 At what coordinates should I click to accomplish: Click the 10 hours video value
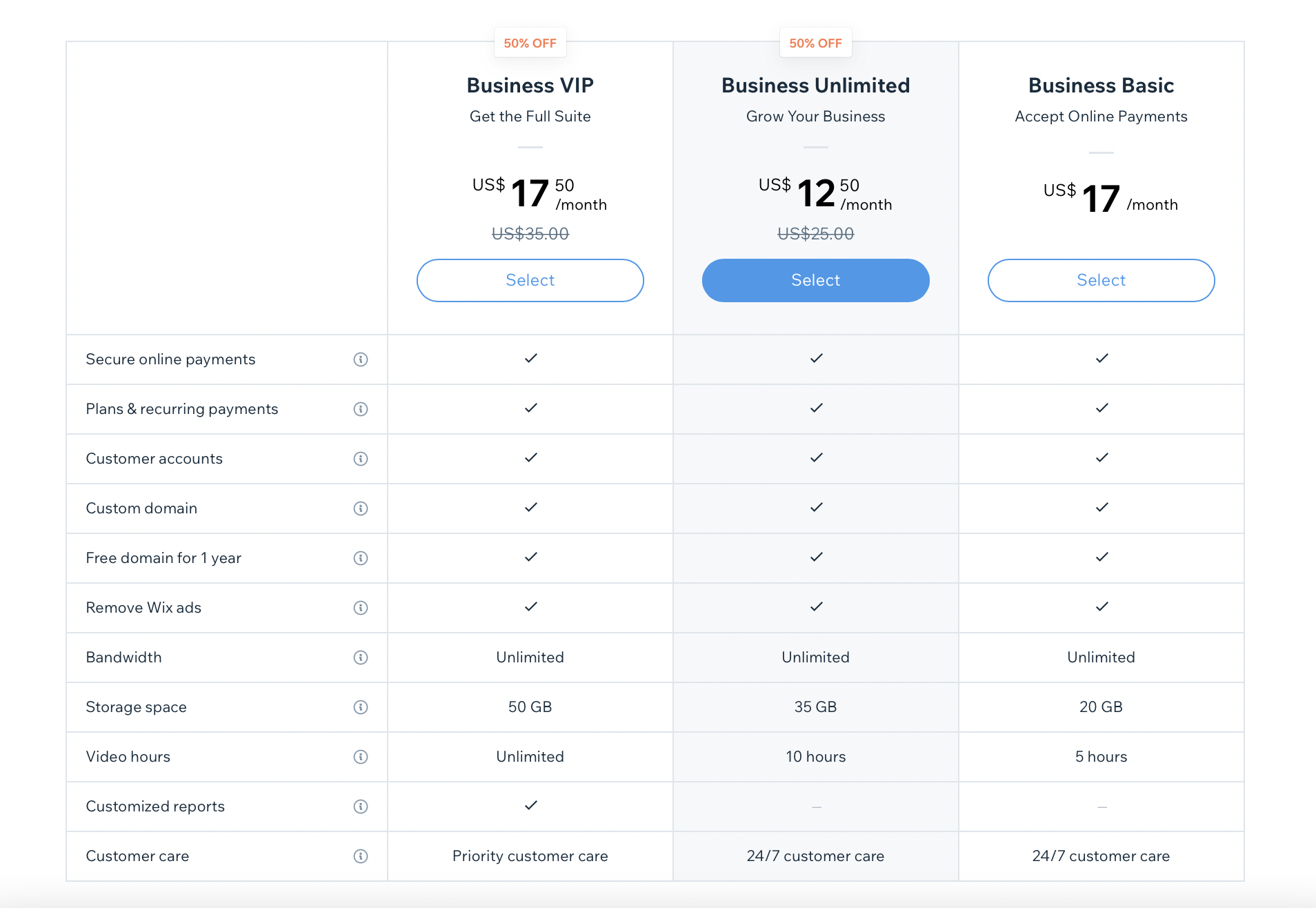pyautogui.click(x=816, y=757)
